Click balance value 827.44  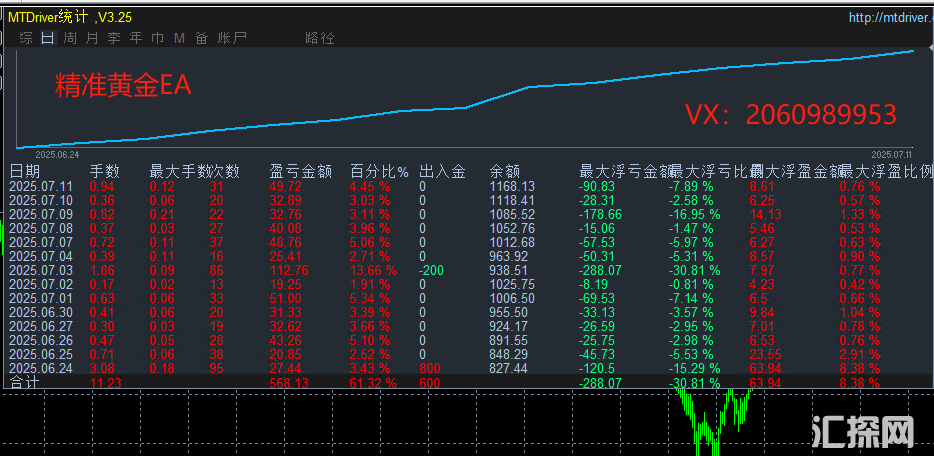[x=508, y=369]
